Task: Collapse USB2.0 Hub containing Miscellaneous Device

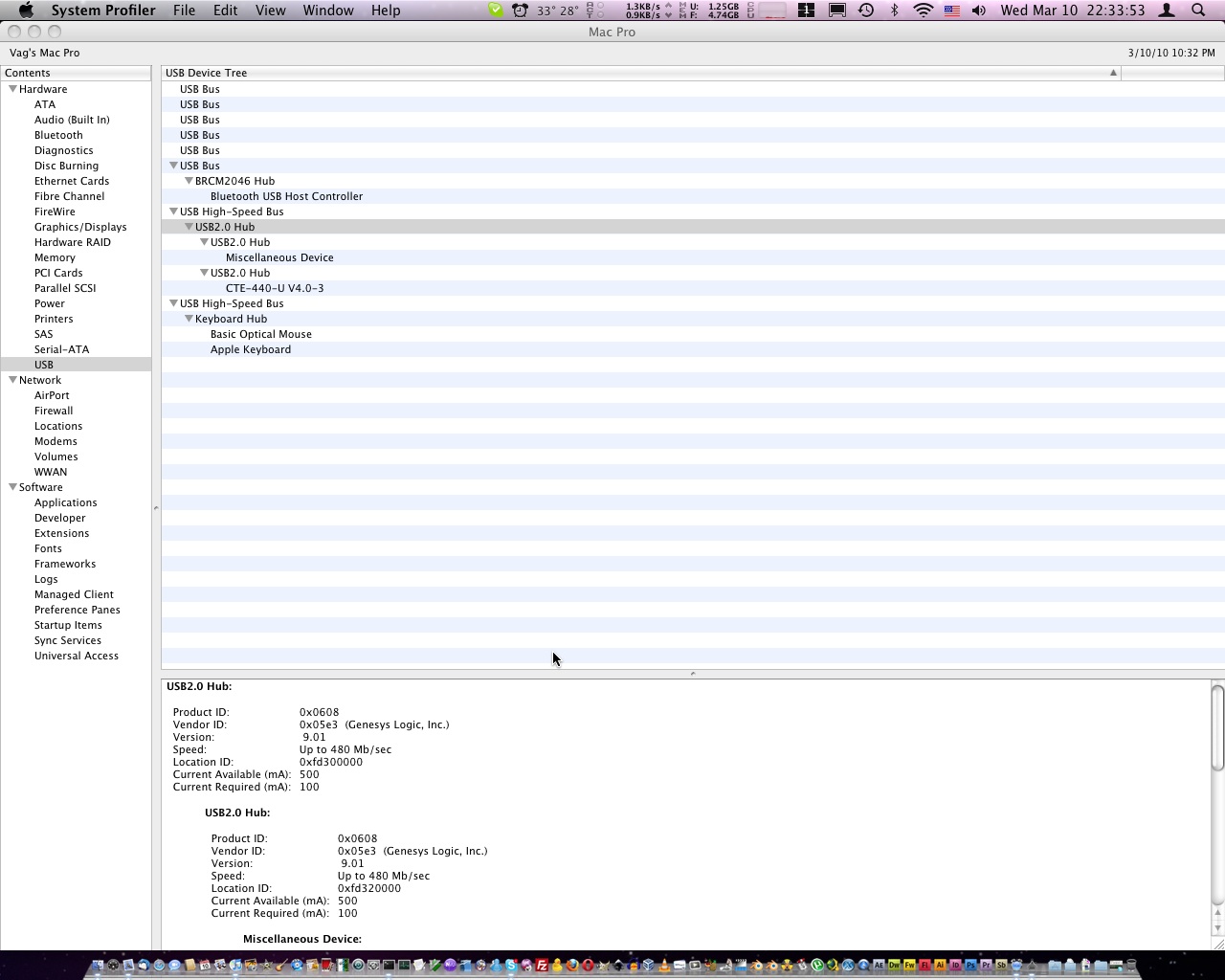Action: (204, 242)
